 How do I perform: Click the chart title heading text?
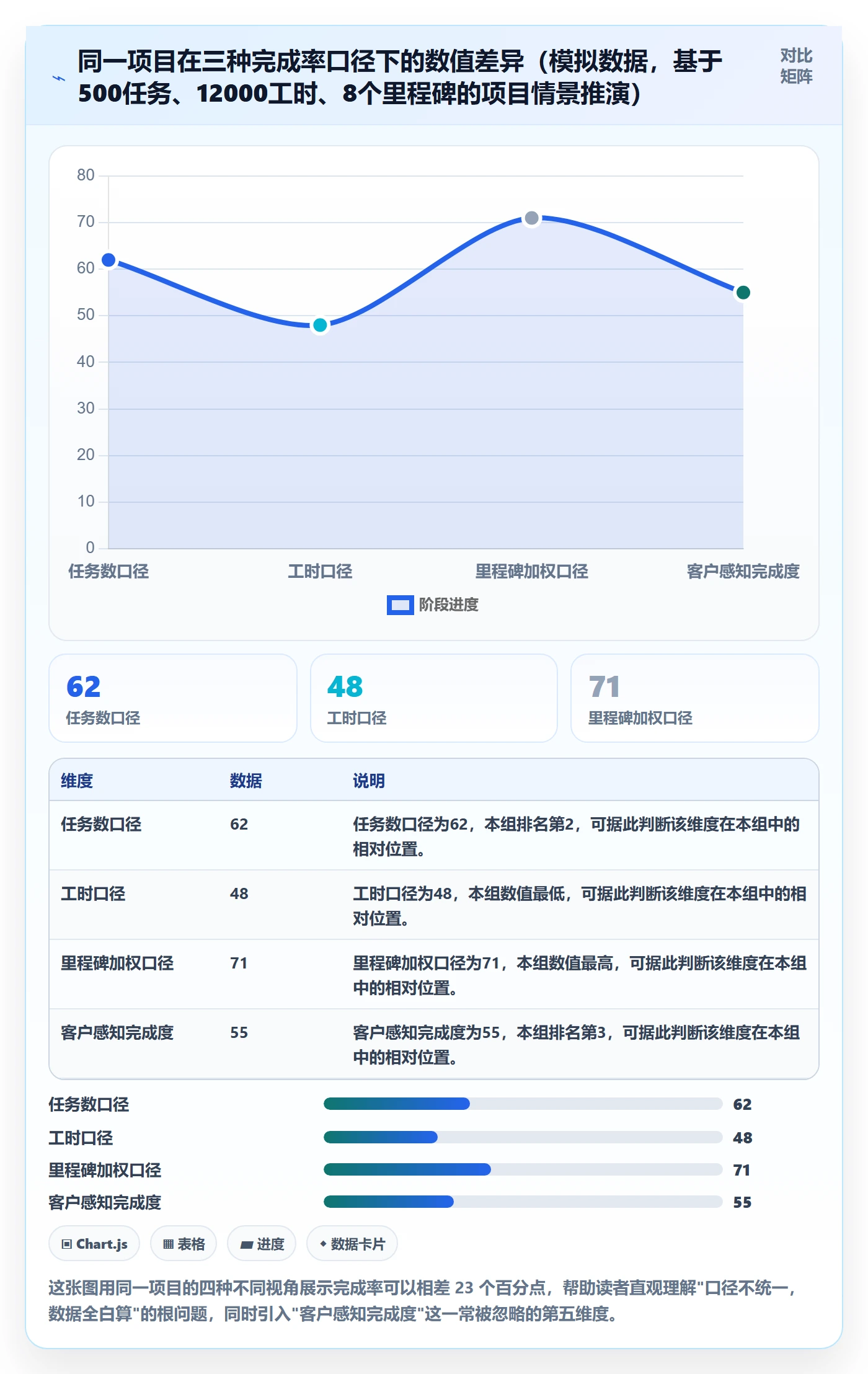[x=400, y=78]
